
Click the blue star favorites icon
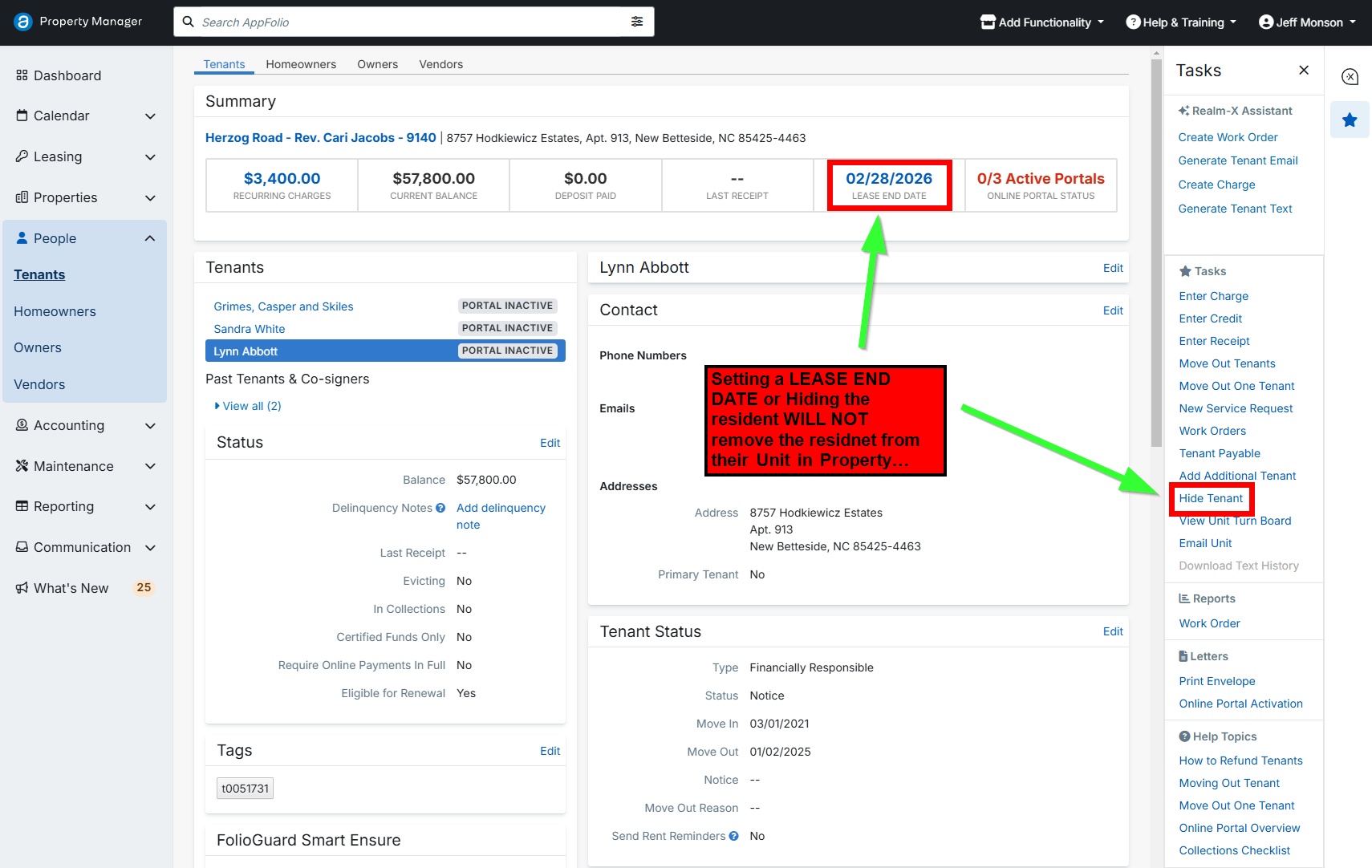[1350, 120]
